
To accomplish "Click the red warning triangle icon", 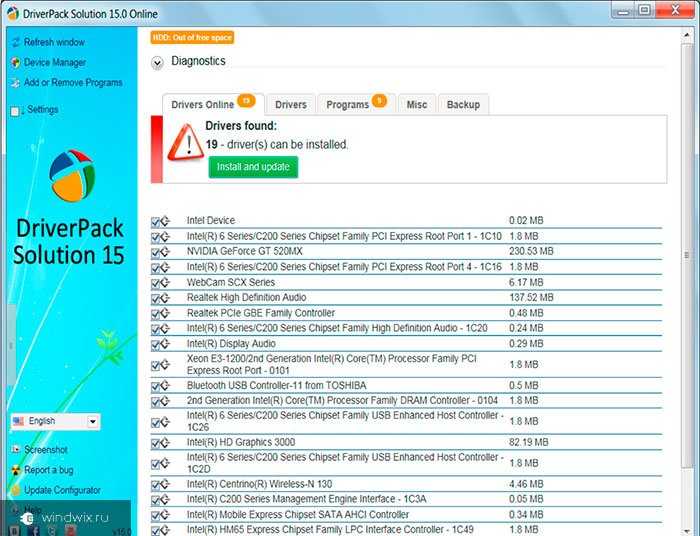I will click(186, 142).
